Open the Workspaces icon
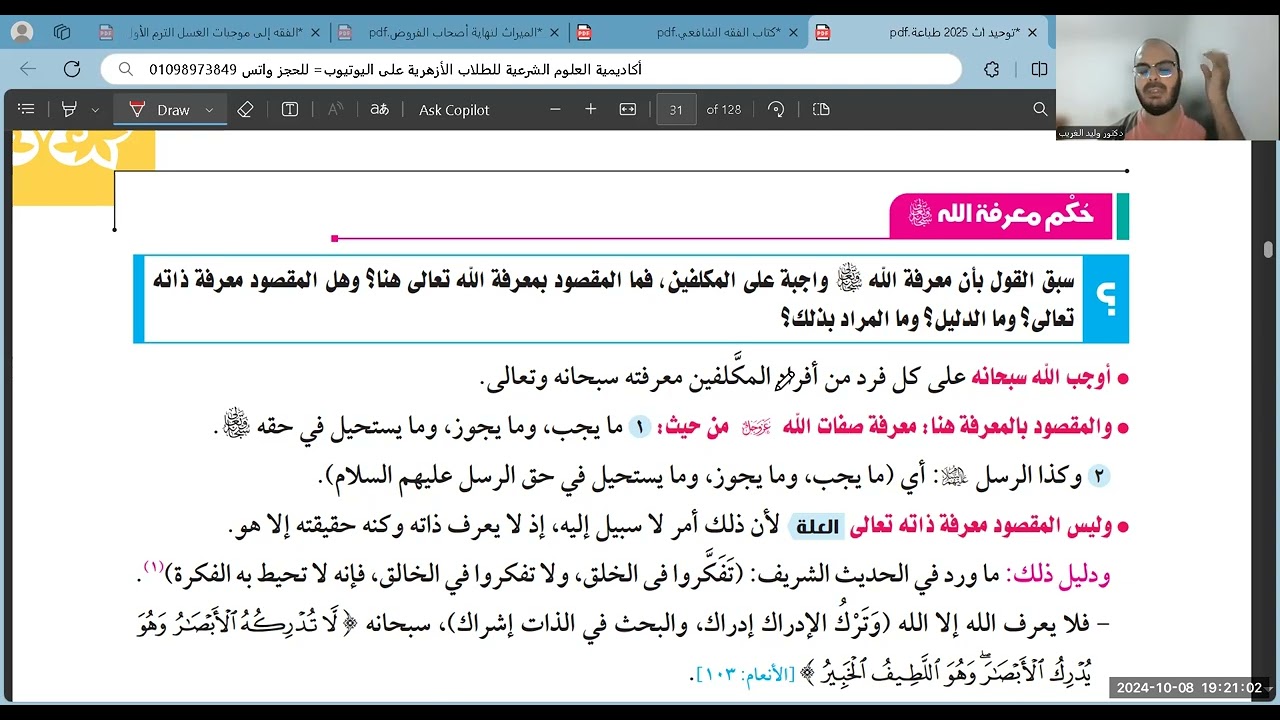Viewport: 1280px width, 720px height. [62, 32]
